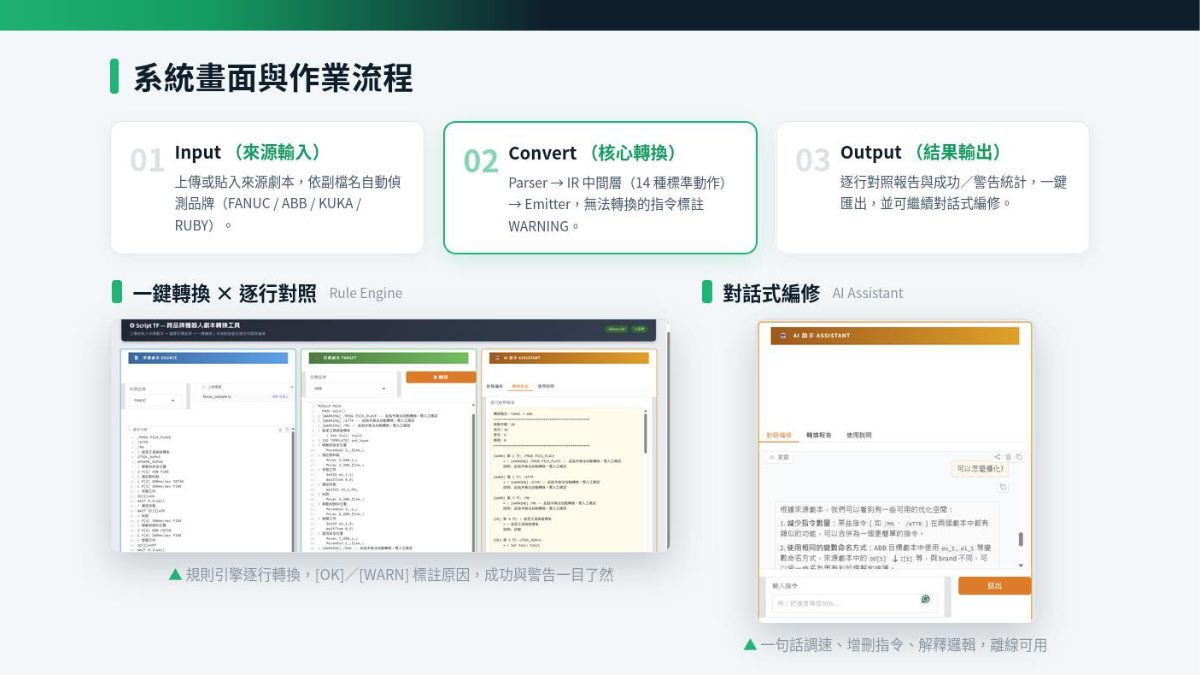Click the AI assistant chat scrollbar
Viewport: 1200px width, 675px height.
1020,539
